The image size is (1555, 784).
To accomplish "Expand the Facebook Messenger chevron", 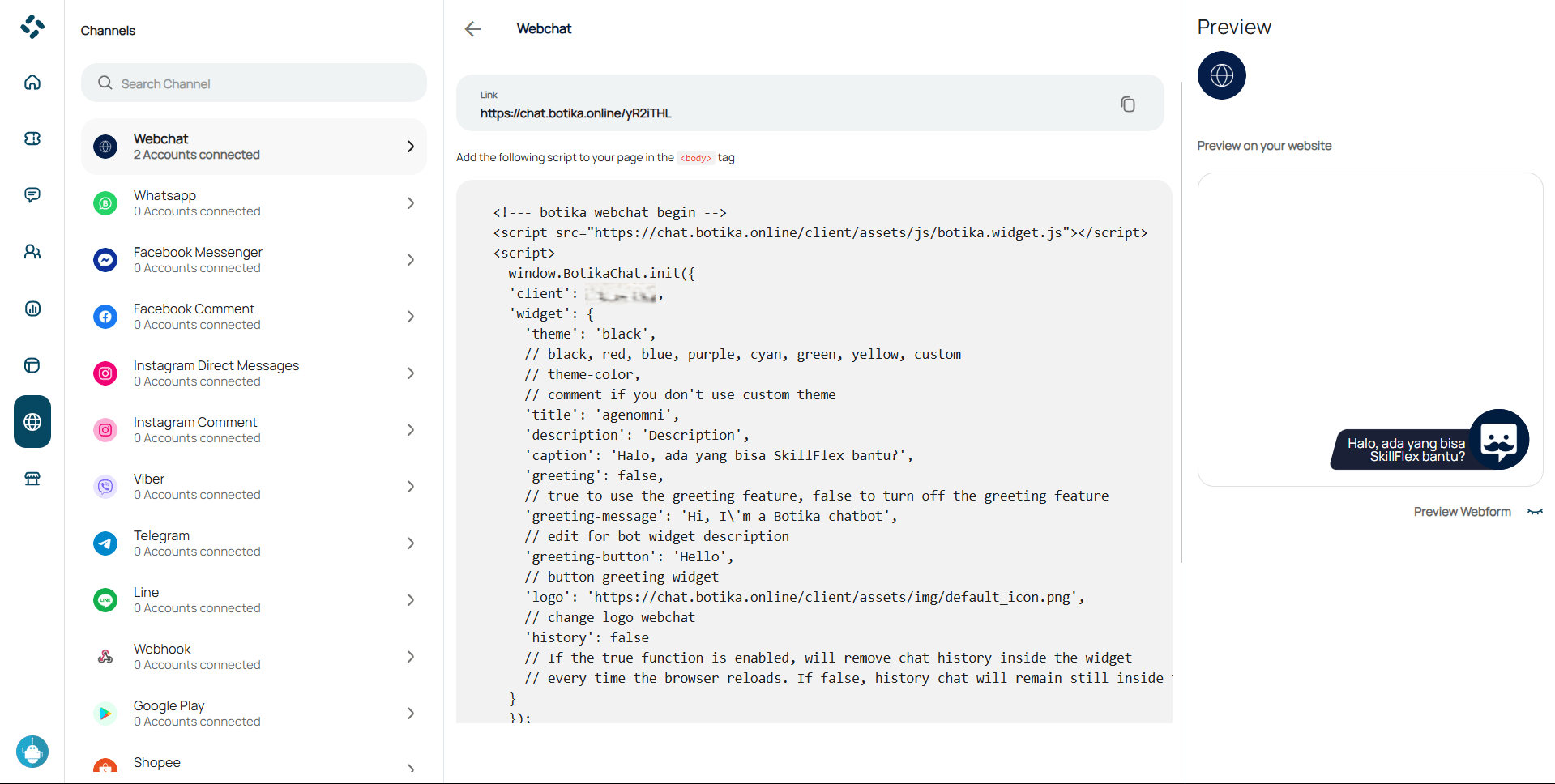I will point(411,260).
